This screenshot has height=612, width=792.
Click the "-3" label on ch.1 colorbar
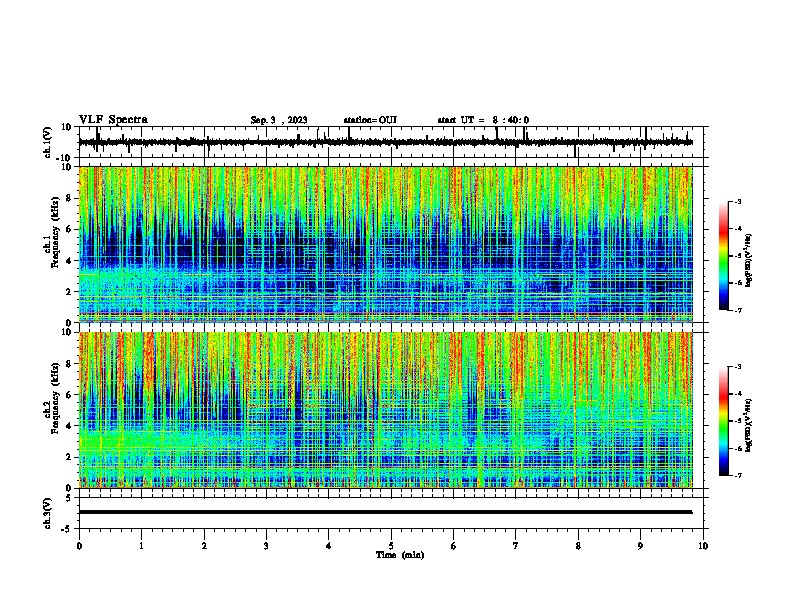click(x=737, y=201)
